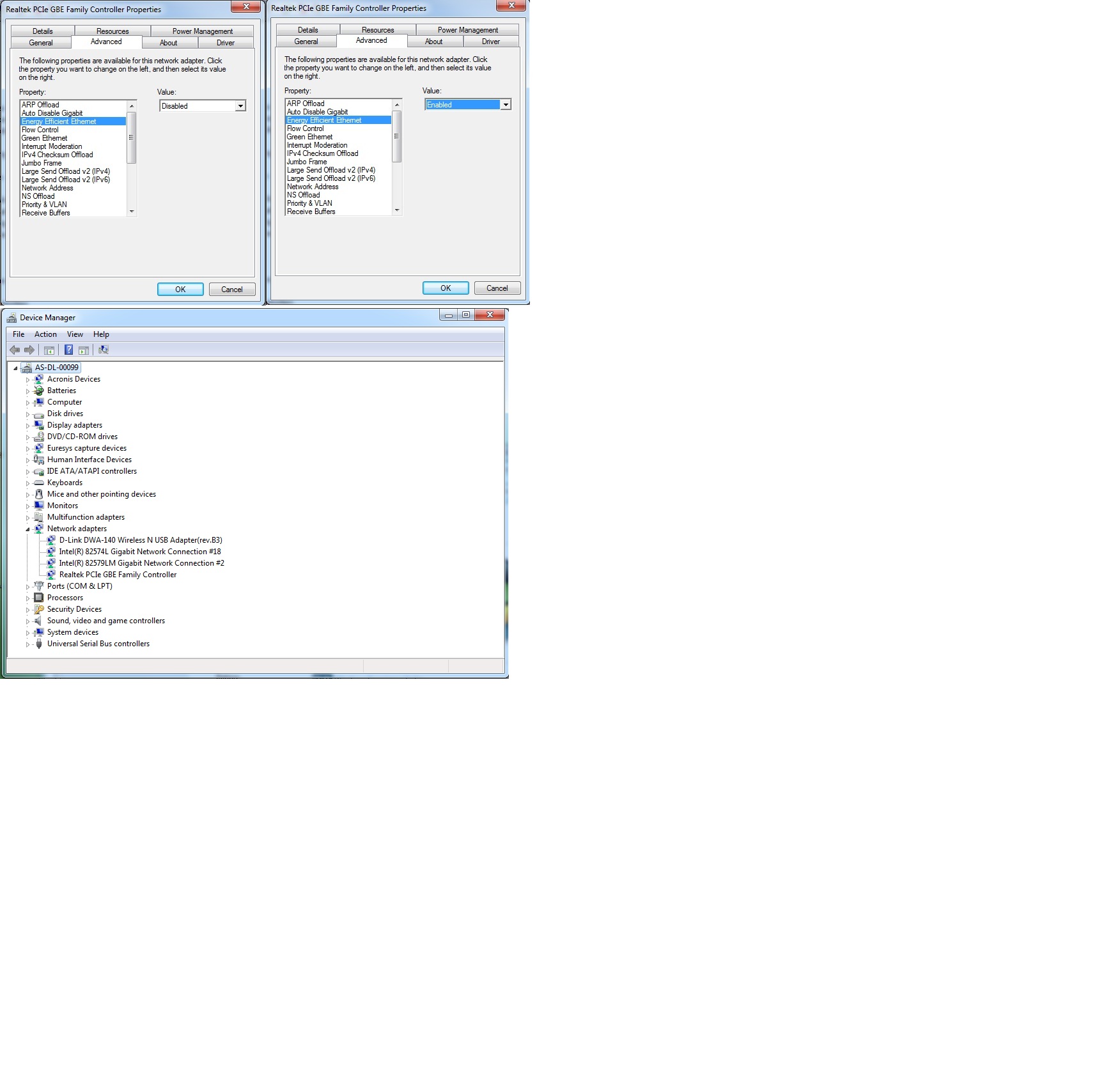Viewport: 1120px width, 1079px height.
Task: Open Details tab in Enabled-value dialog
Action: (307, 30)
